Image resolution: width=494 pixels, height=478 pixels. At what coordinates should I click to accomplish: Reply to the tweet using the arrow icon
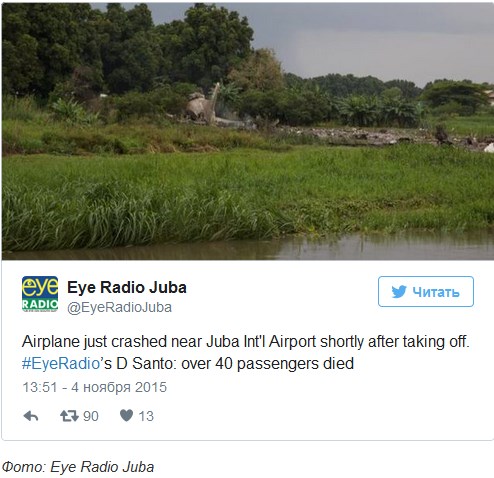click(31, 416)
